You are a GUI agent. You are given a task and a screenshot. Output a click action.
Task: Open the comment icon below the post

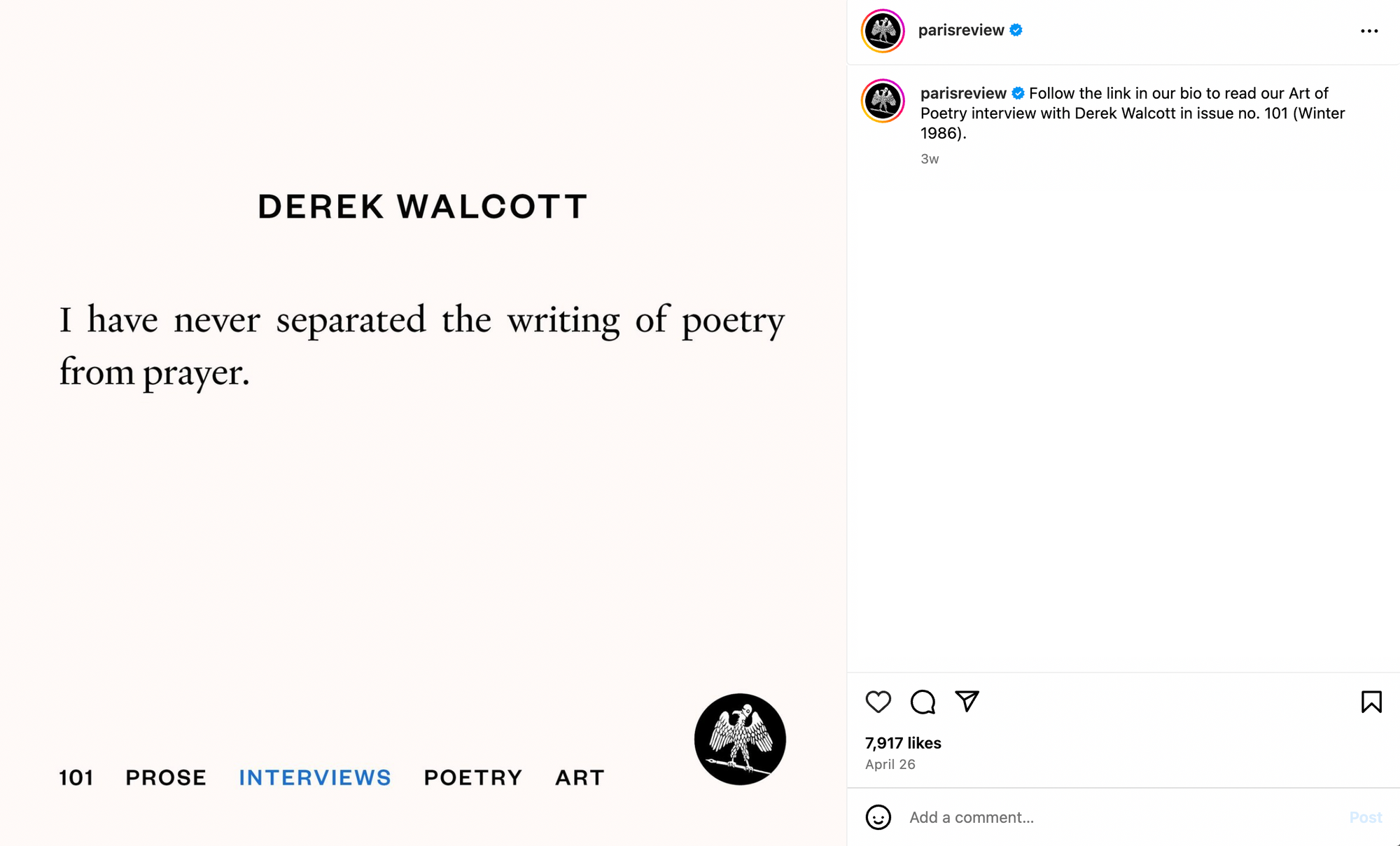pyautogui.click(x=923, y=702)
